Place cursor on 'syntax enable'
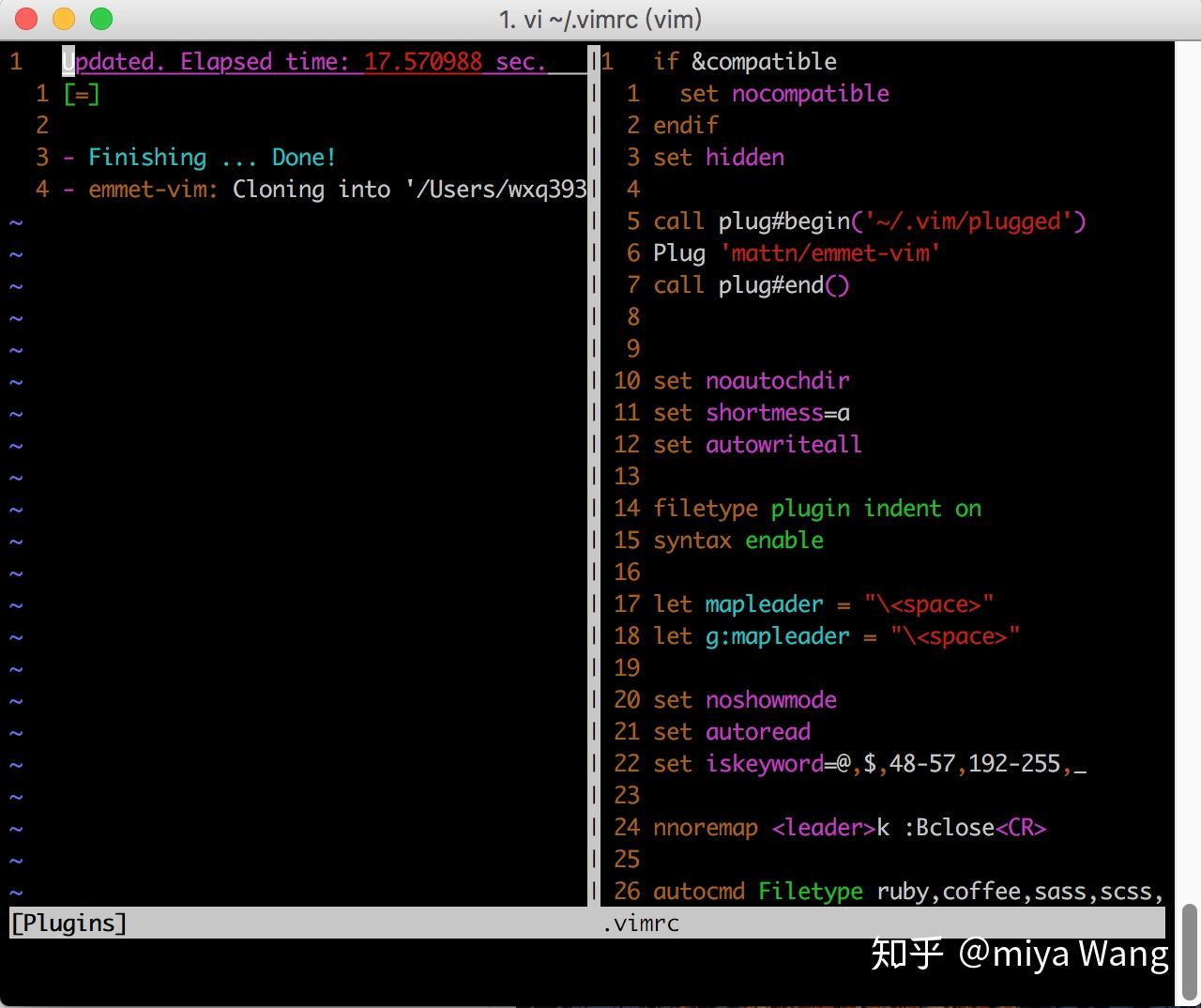This screenshot has height=1008, width=1201. [738, 541]
